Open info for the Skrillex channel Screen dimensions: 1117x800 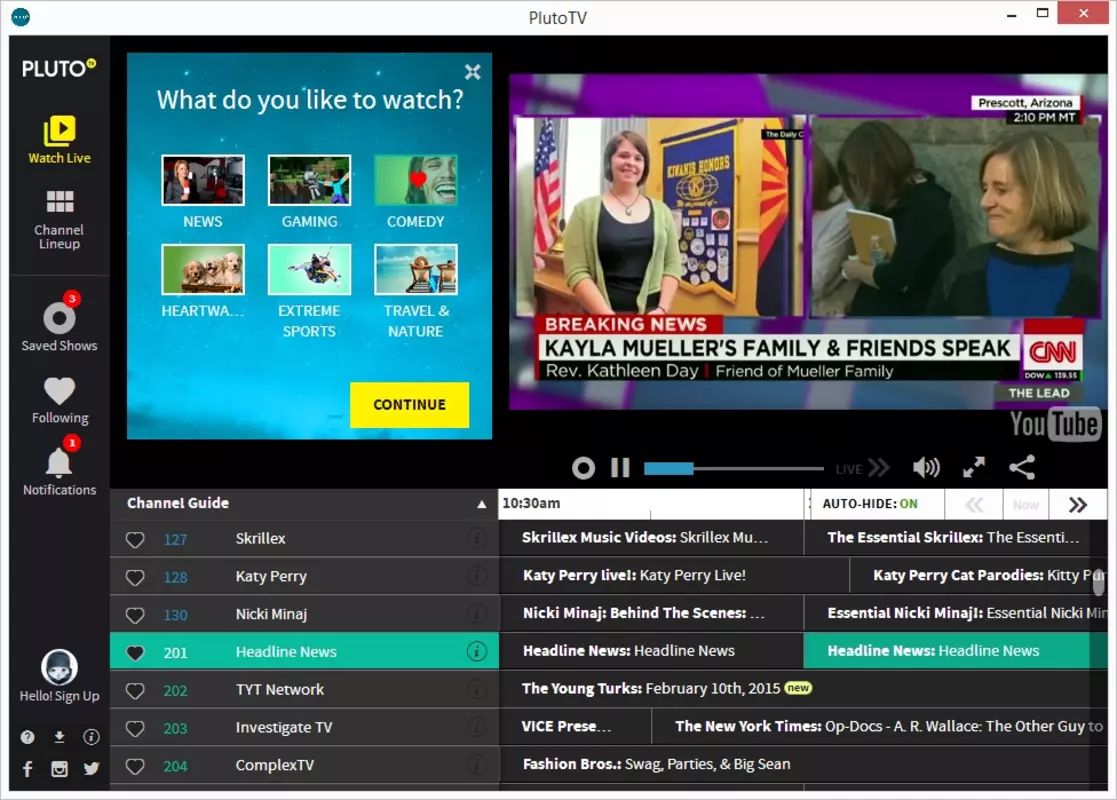click(477, 538)
